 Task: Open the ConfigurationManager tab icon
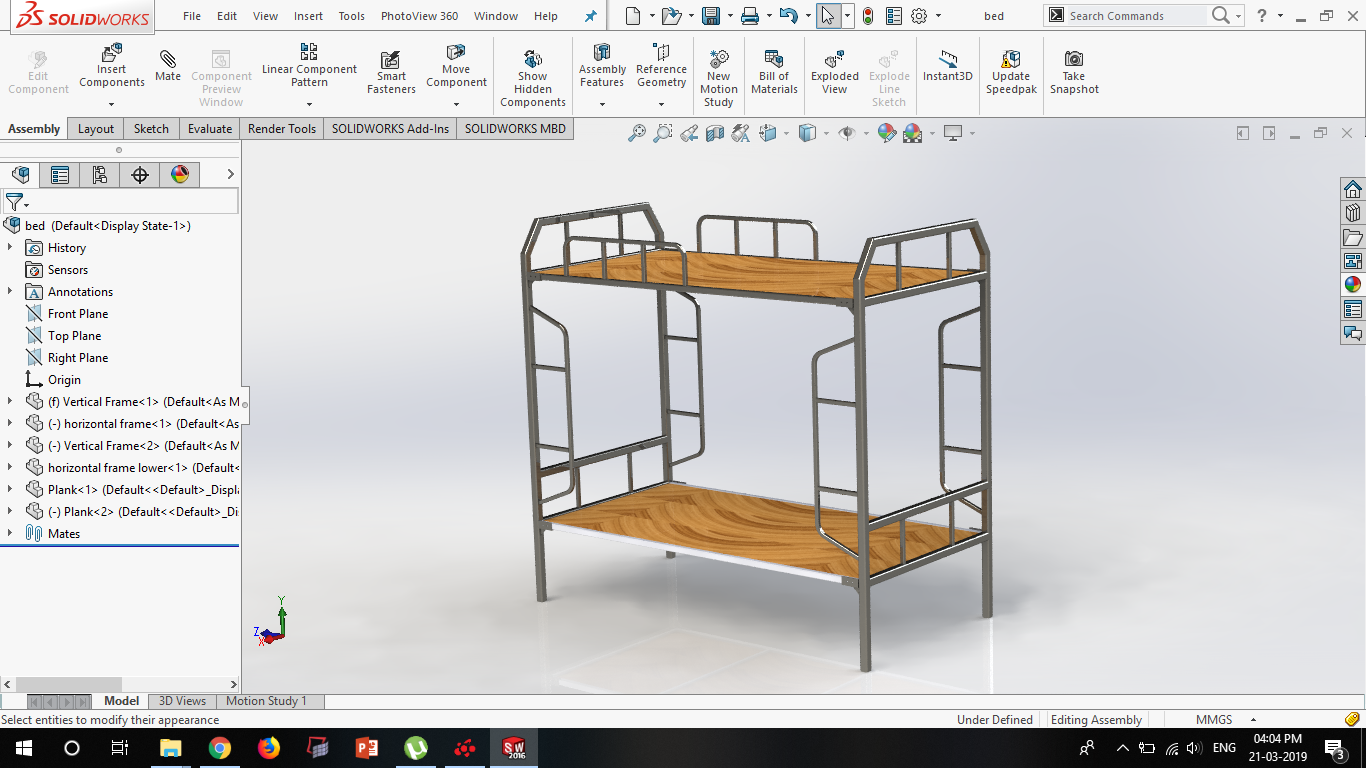click(100, 175)
